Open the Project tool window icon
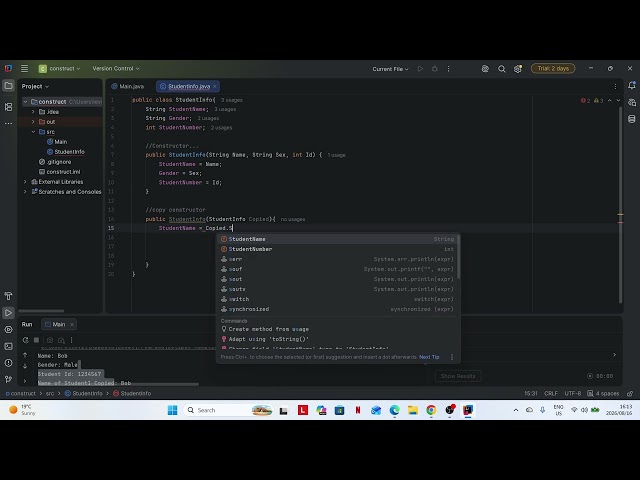 (8, 86)
